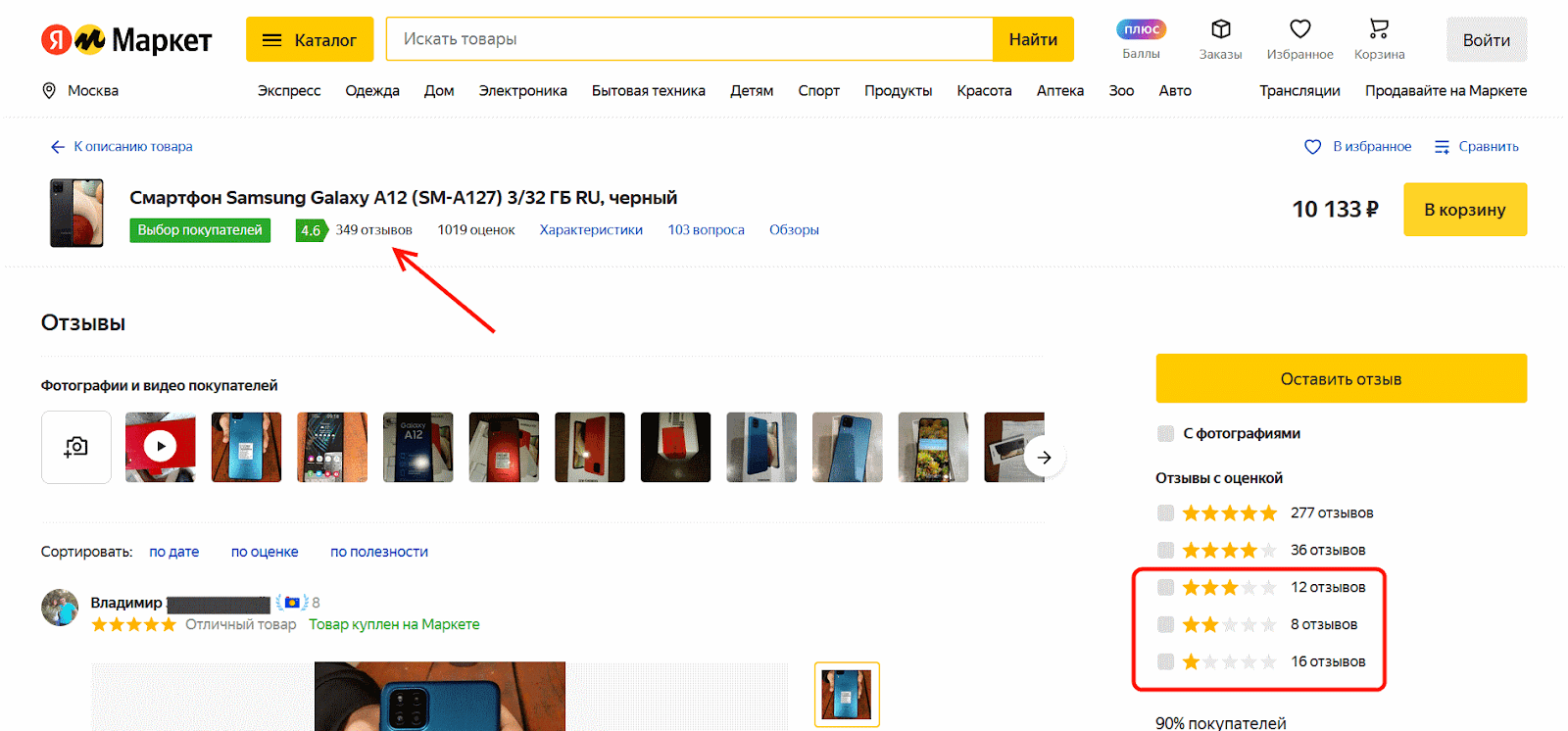This screenshot has height=731, width=1568.
Task: Open the Дом category
Action: click(439, 90)
